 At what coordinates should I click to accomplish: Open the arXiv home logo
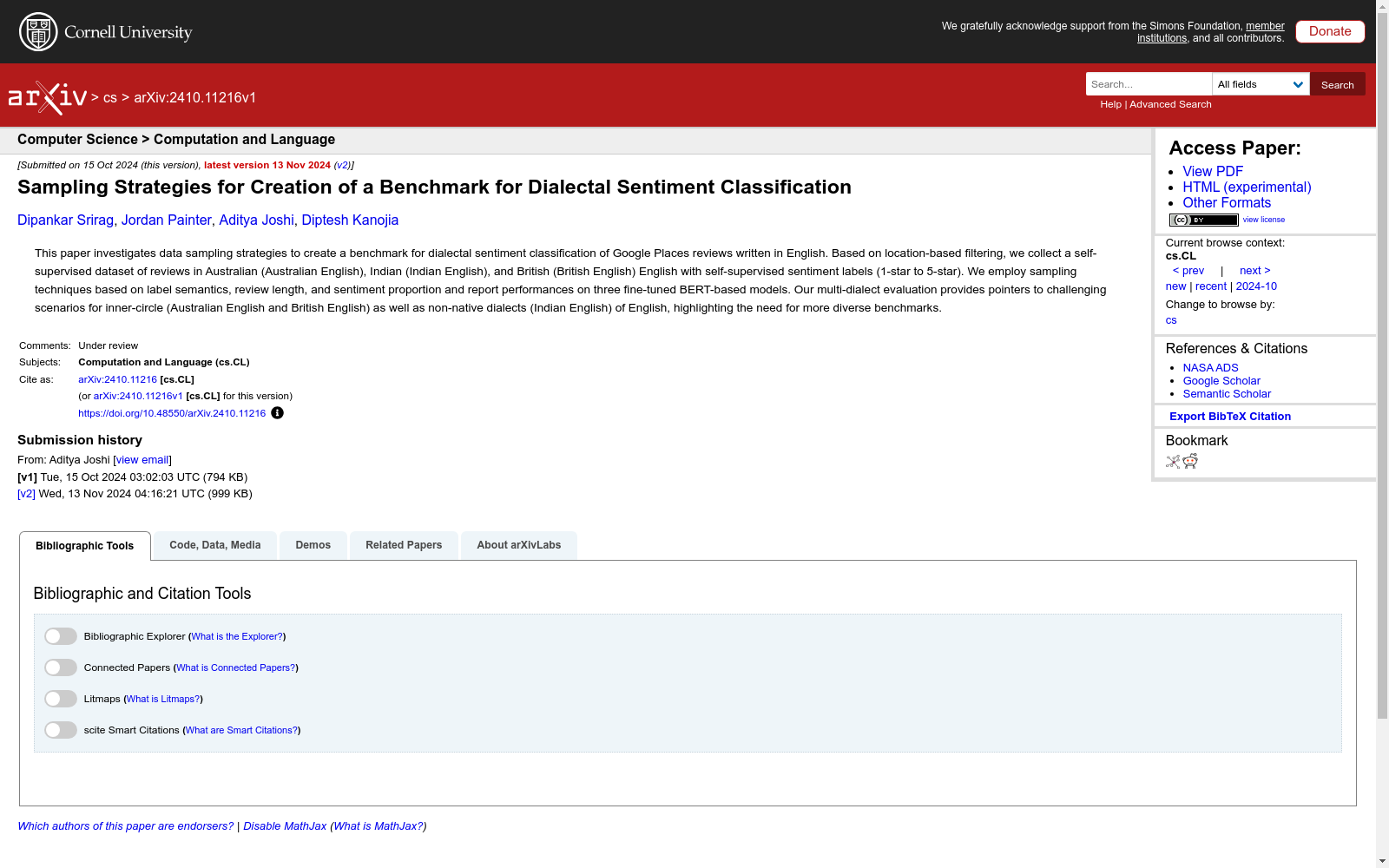tap(48, 98)
